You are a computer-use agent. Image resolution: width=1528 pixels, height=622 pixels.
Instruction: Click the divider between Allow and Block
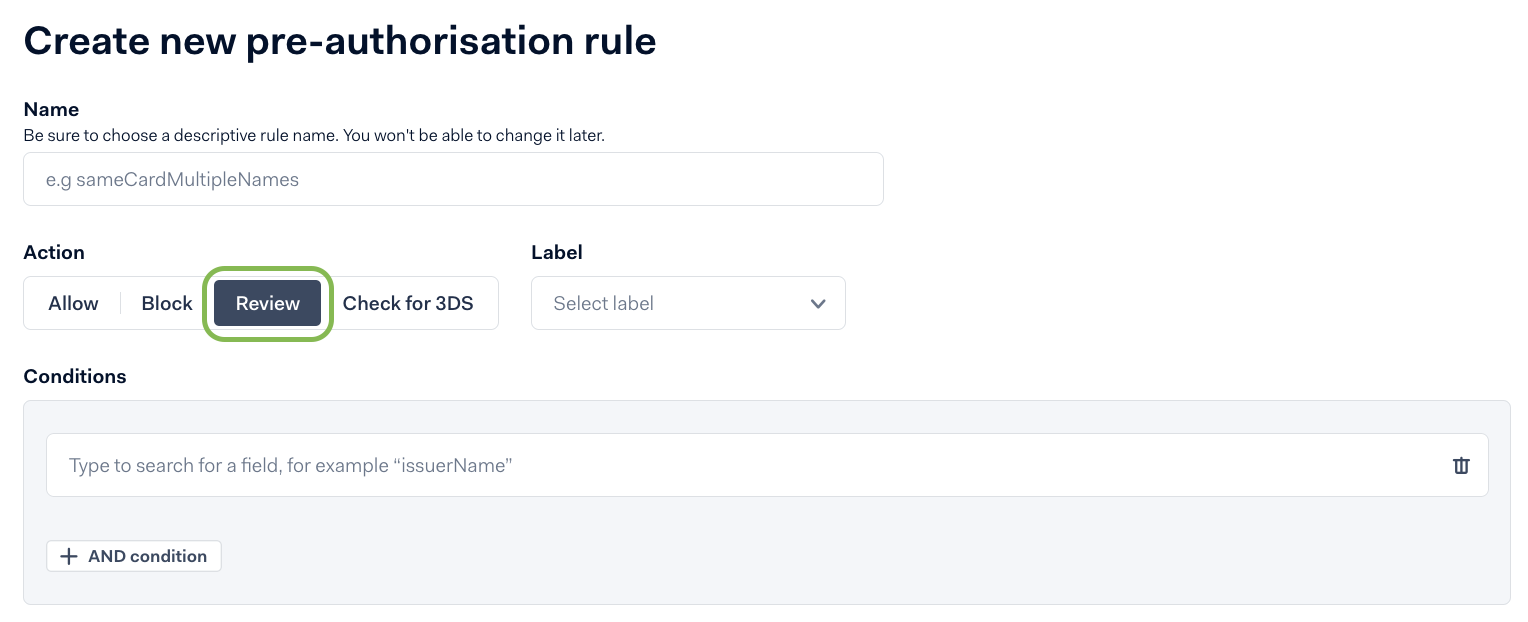pos(121,303)
